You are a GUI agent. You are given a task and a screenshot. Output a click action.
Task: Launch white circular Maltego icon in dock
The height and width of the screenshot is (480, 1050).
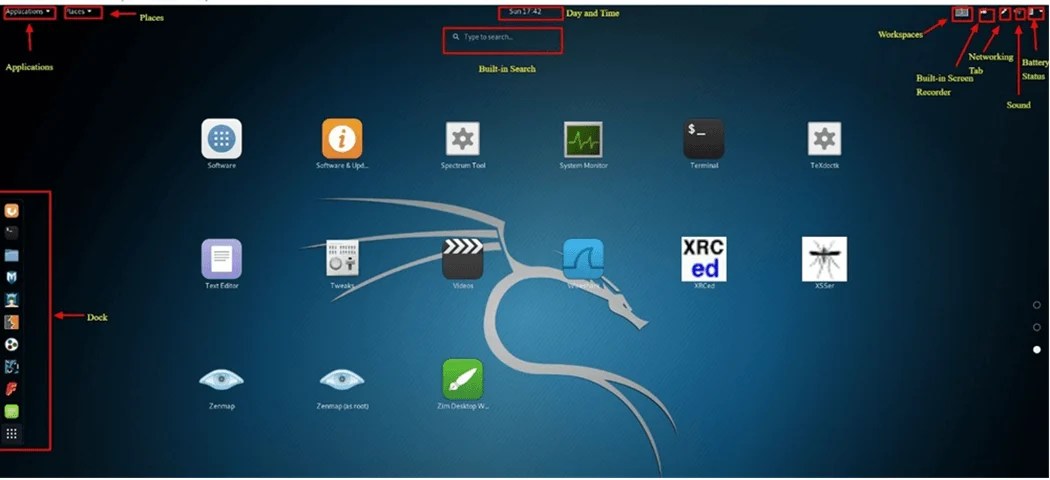11,344
